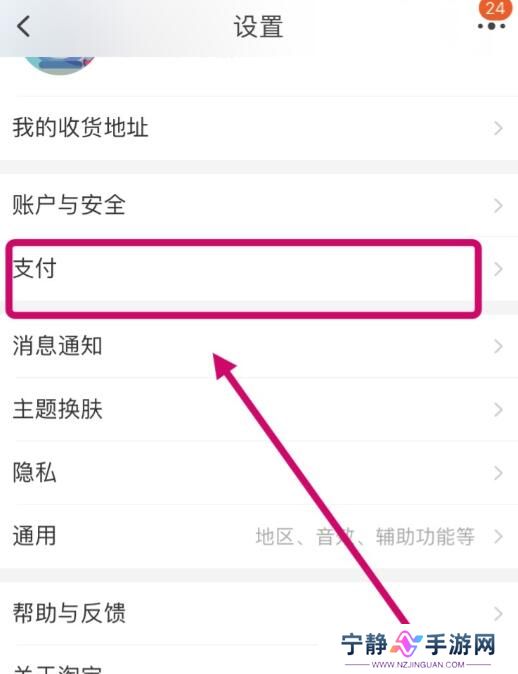Tap the chevron beside 账户与安全
The image size is (518, 674).
click(498, 205)
